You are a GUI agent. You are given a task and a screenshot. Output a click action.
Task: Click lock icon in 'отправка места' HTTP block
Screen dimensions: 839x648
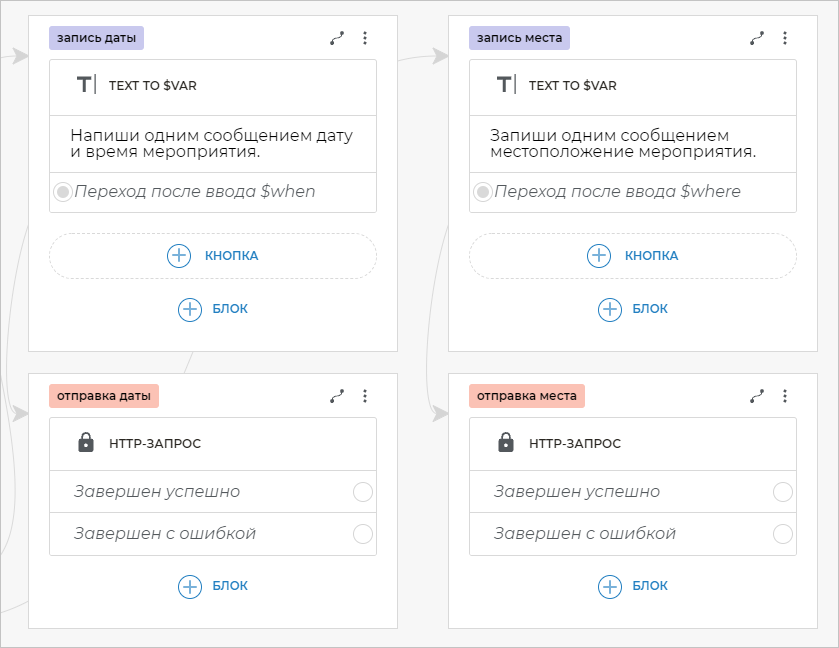pos(506,443)
